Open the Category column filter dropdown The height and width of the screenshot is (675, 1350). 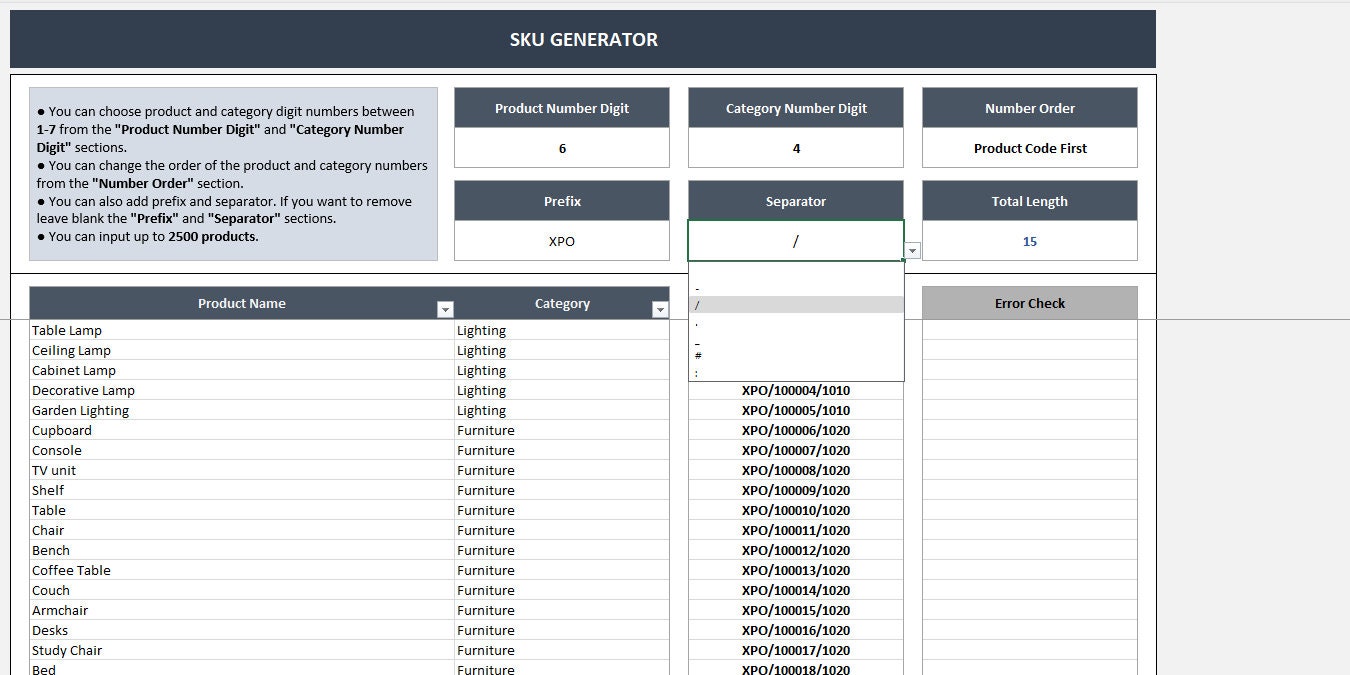(x=659, y=309)
